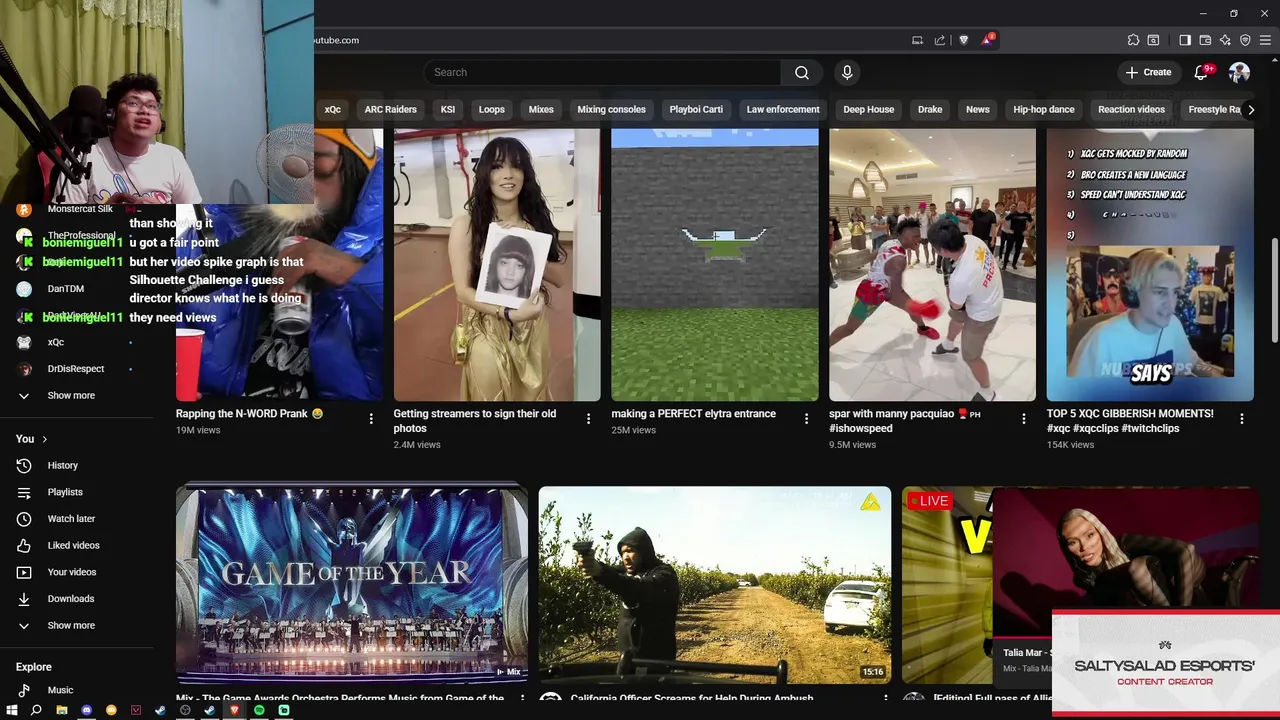Select the xQc filter chip
This screenshot has width=1280, height=720.
click(333, 109)
